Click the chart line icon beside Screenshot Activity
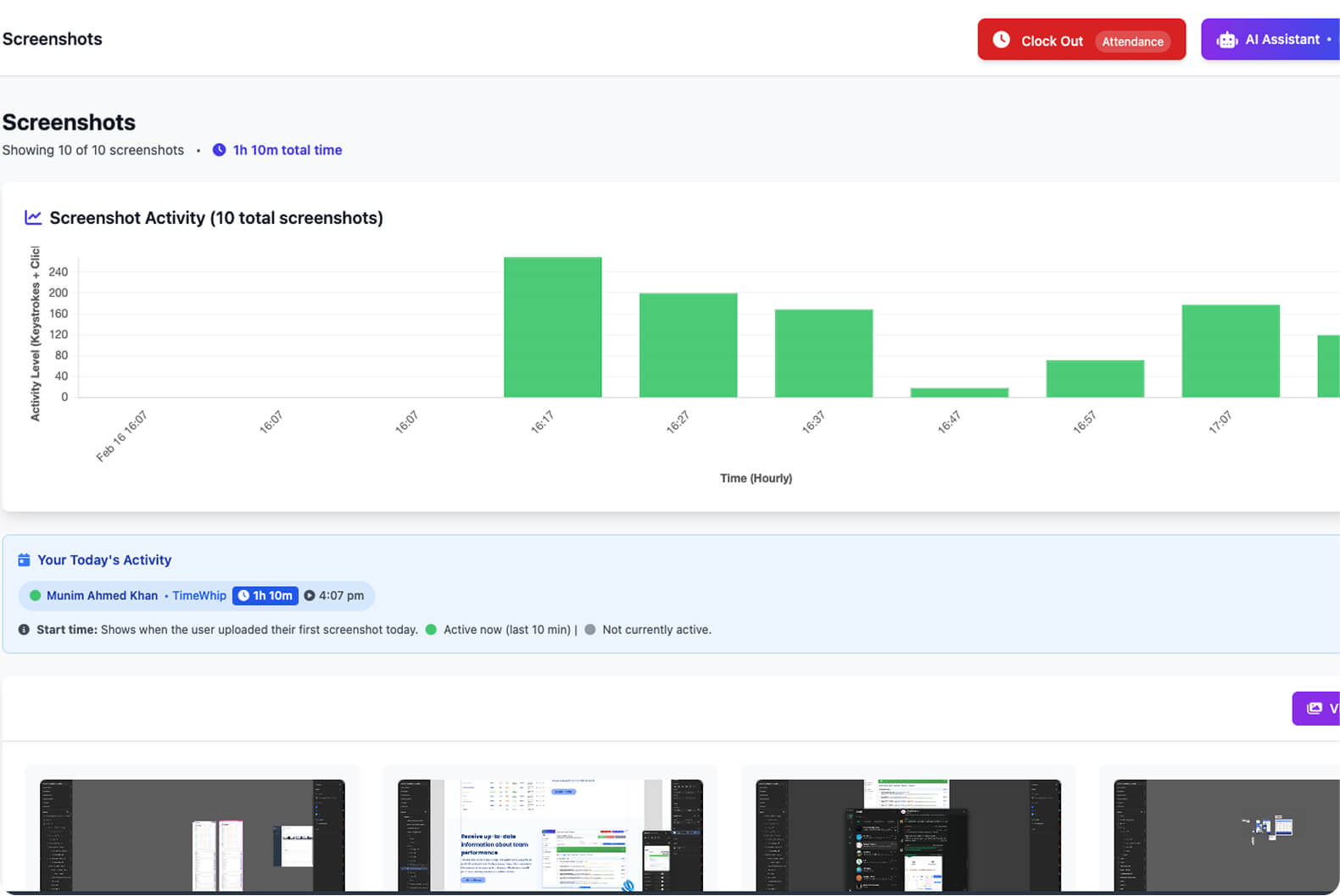This screenshot has width=1340, height=896. click(33, 218)
